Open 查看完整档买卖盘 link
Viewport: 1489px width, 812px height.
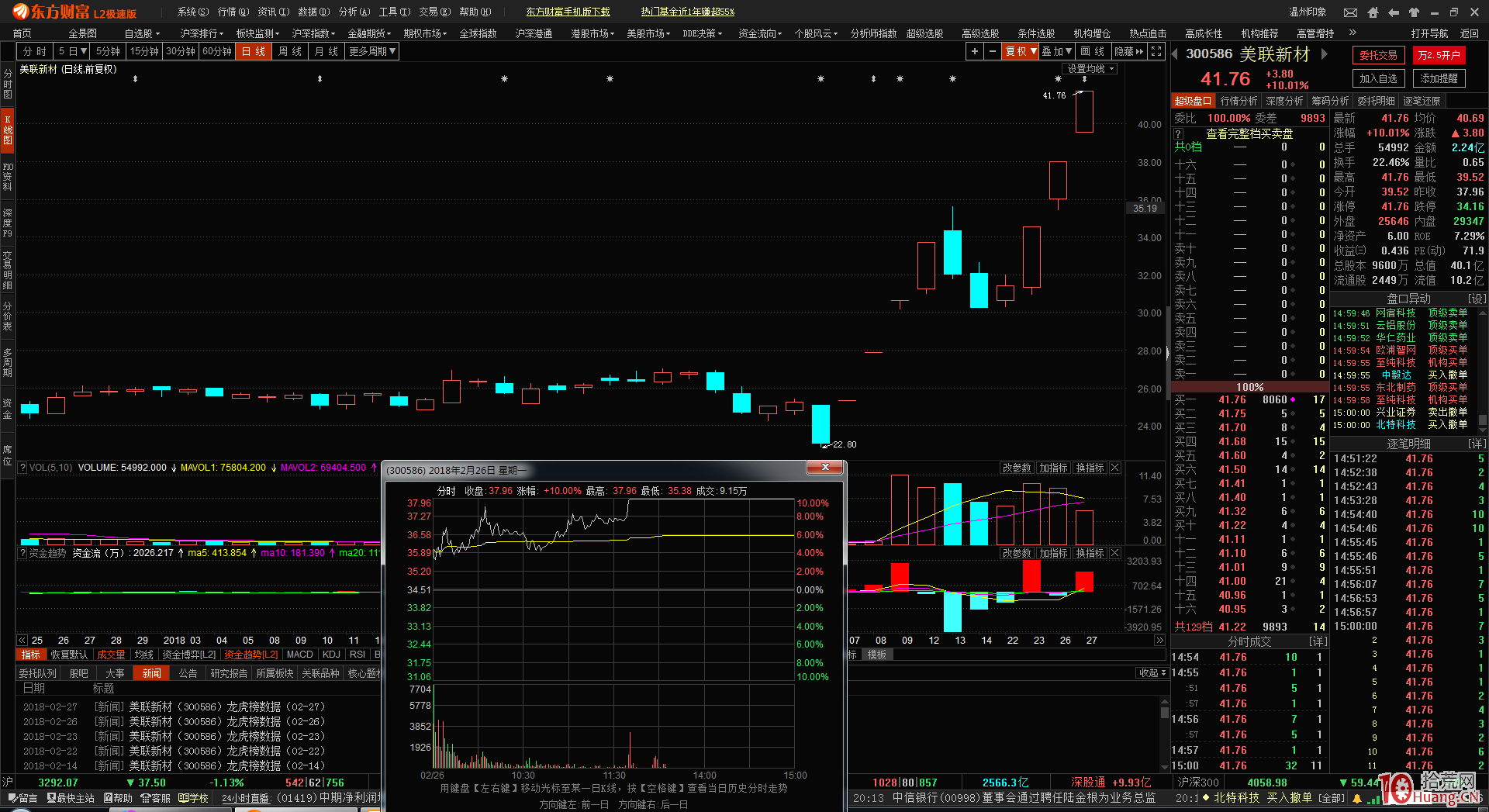point(1249,133)
